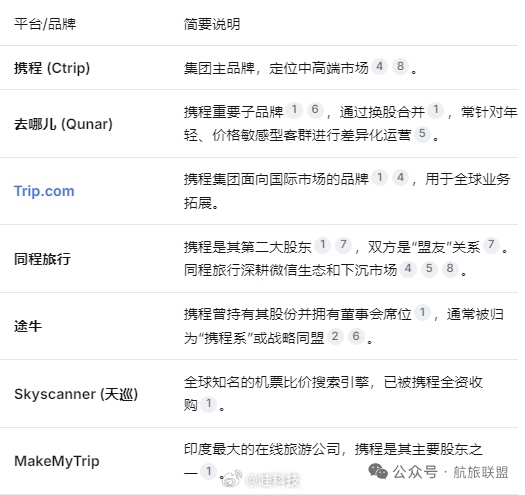This screenshot has height=495, width=525.
Task: Select the 简要说明 column header
Action: click(212, 24)
